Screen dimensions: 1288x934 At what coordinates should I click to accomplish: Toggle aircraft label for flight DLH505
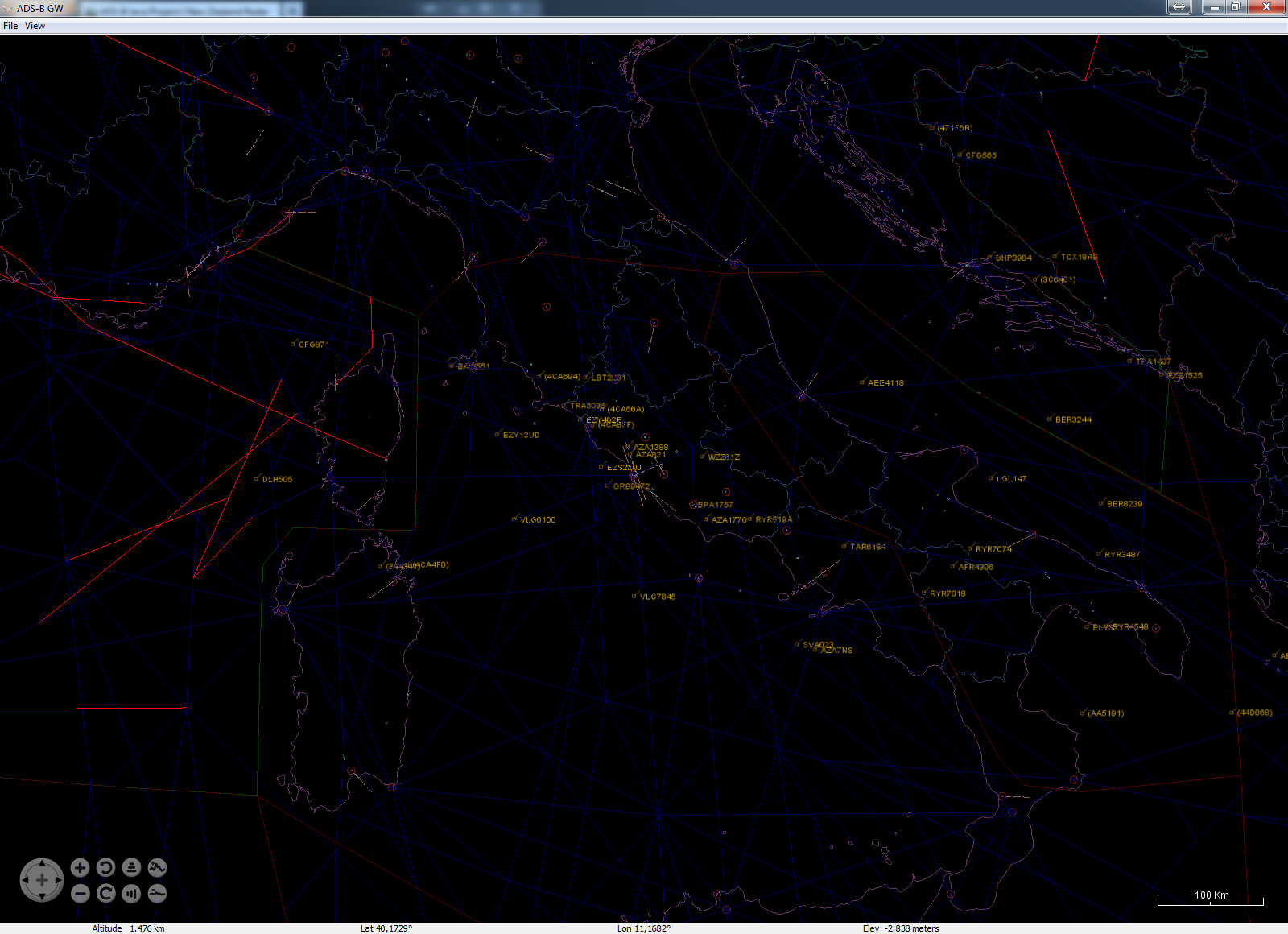(x=276, y=479)
